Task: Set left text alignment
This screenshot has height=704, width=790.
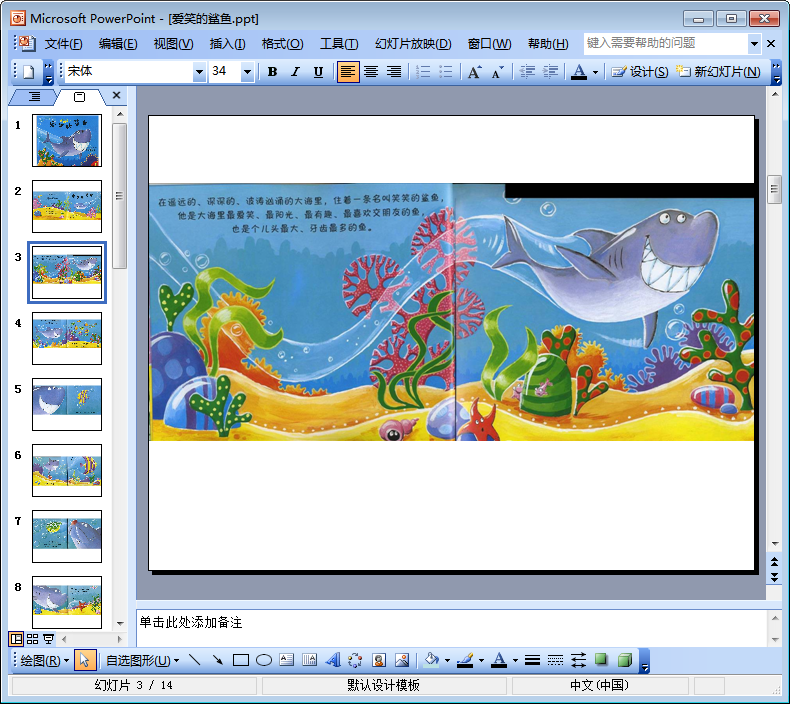Action: click(348, 72)
